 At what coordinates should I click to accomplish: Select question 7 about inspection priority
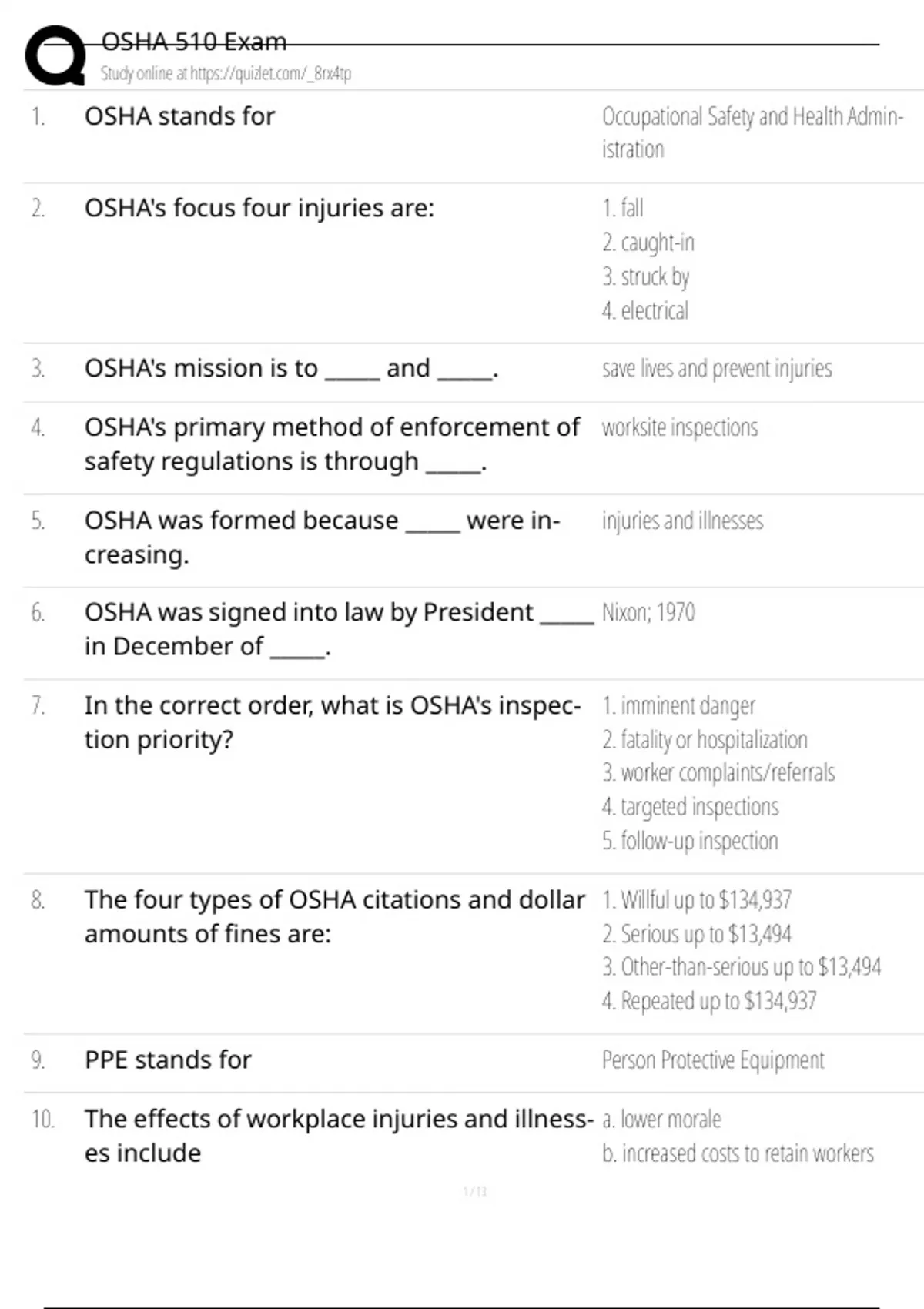tap(333, 722)
